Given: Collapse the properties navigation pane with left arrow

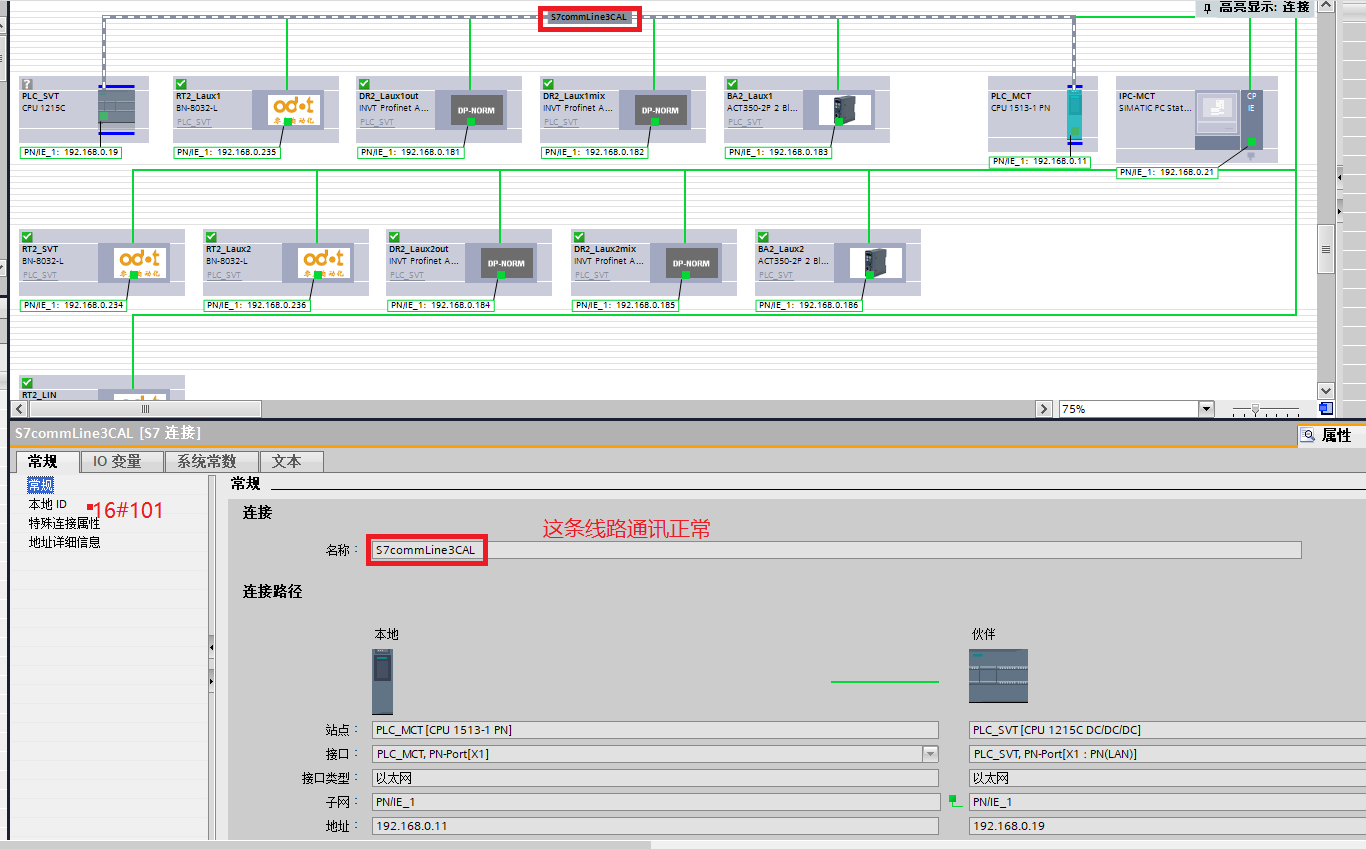Looking at the screenshot, I should pos(211,648).
